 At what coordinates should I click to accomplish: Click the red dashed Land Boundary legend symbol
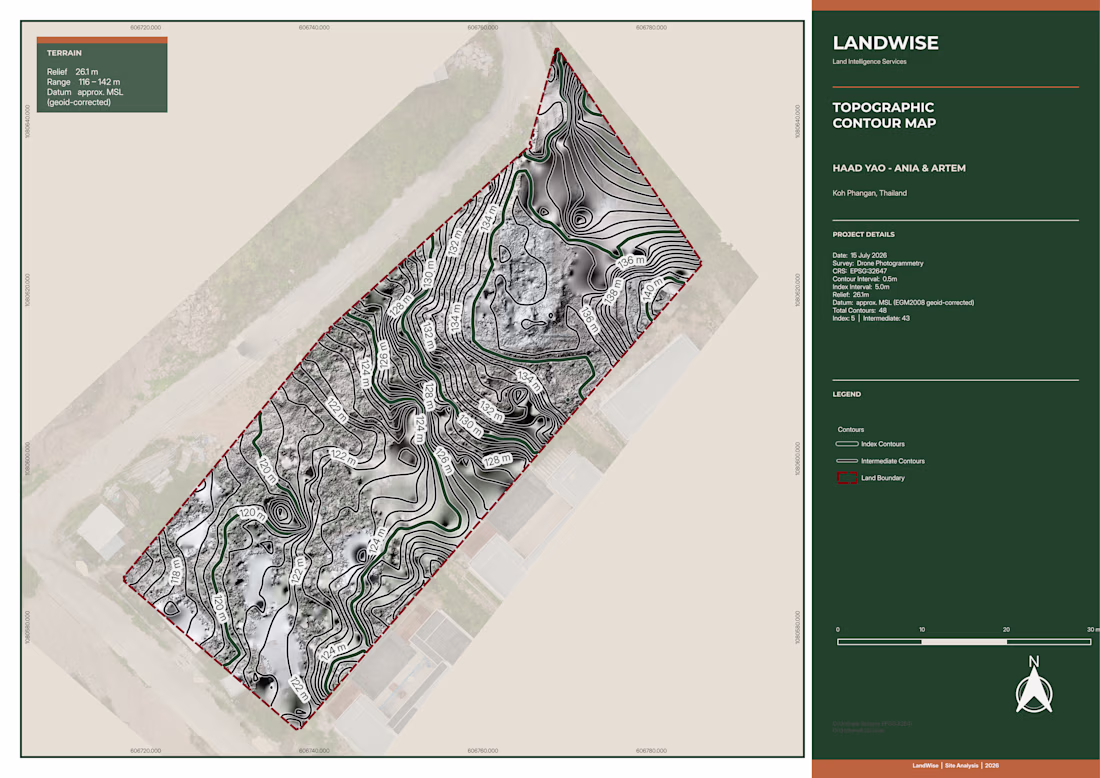pos(847,478)
